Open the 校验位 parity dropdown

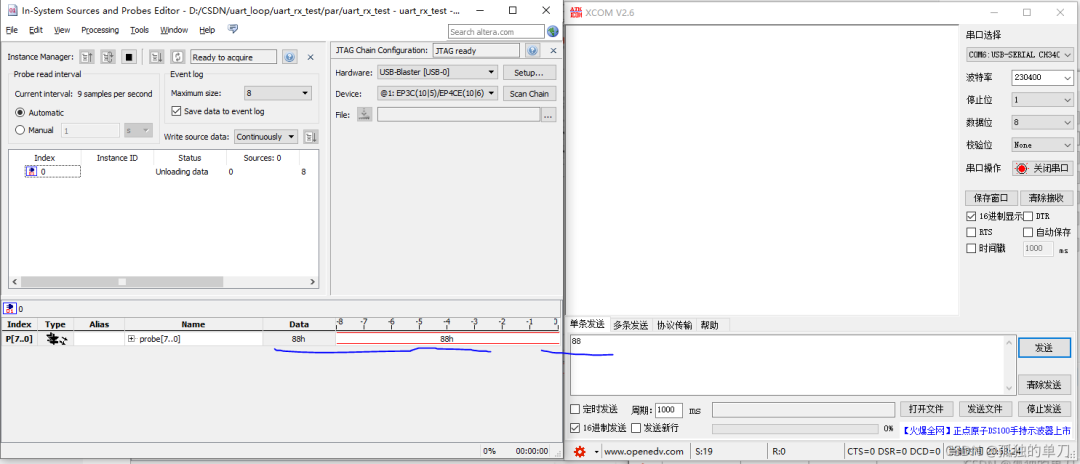tap(1042, 145)
